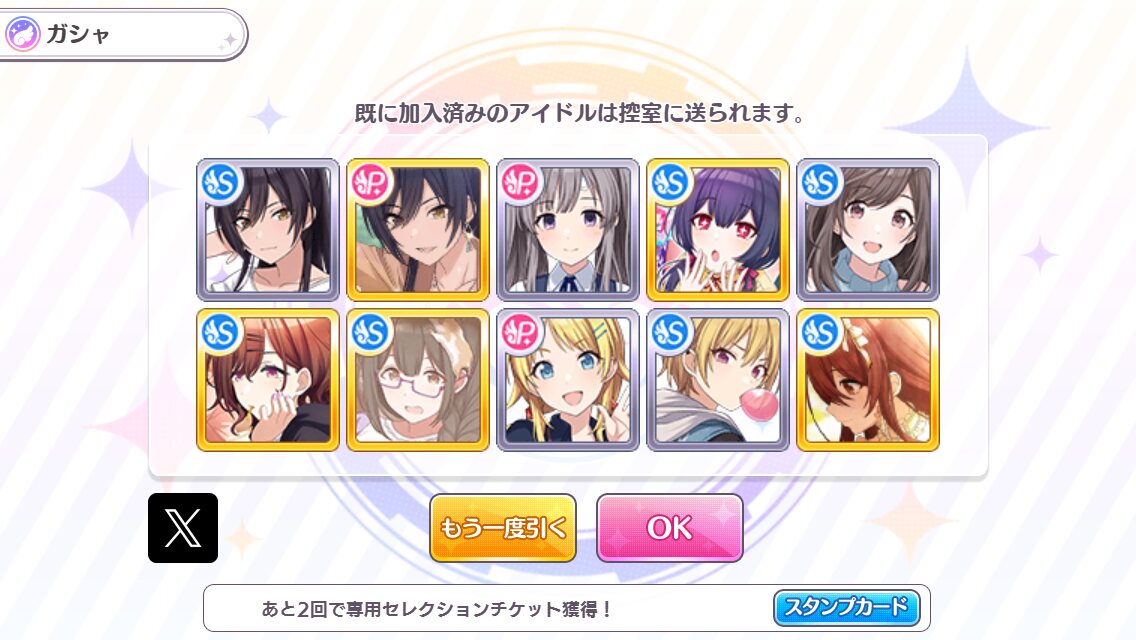The width and height of the screenshot is (1136, 640).
Task: Select the purple-haired surprised idol card
Action: pos(718,230)
